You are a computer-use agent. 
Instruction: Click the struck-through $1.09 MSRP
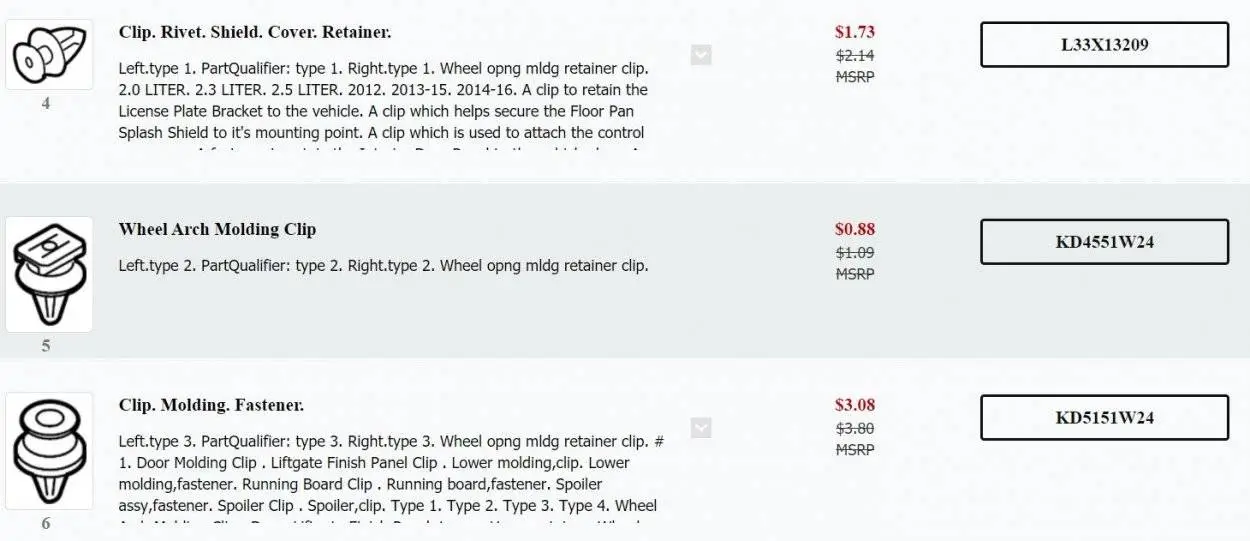click(855, 253)
